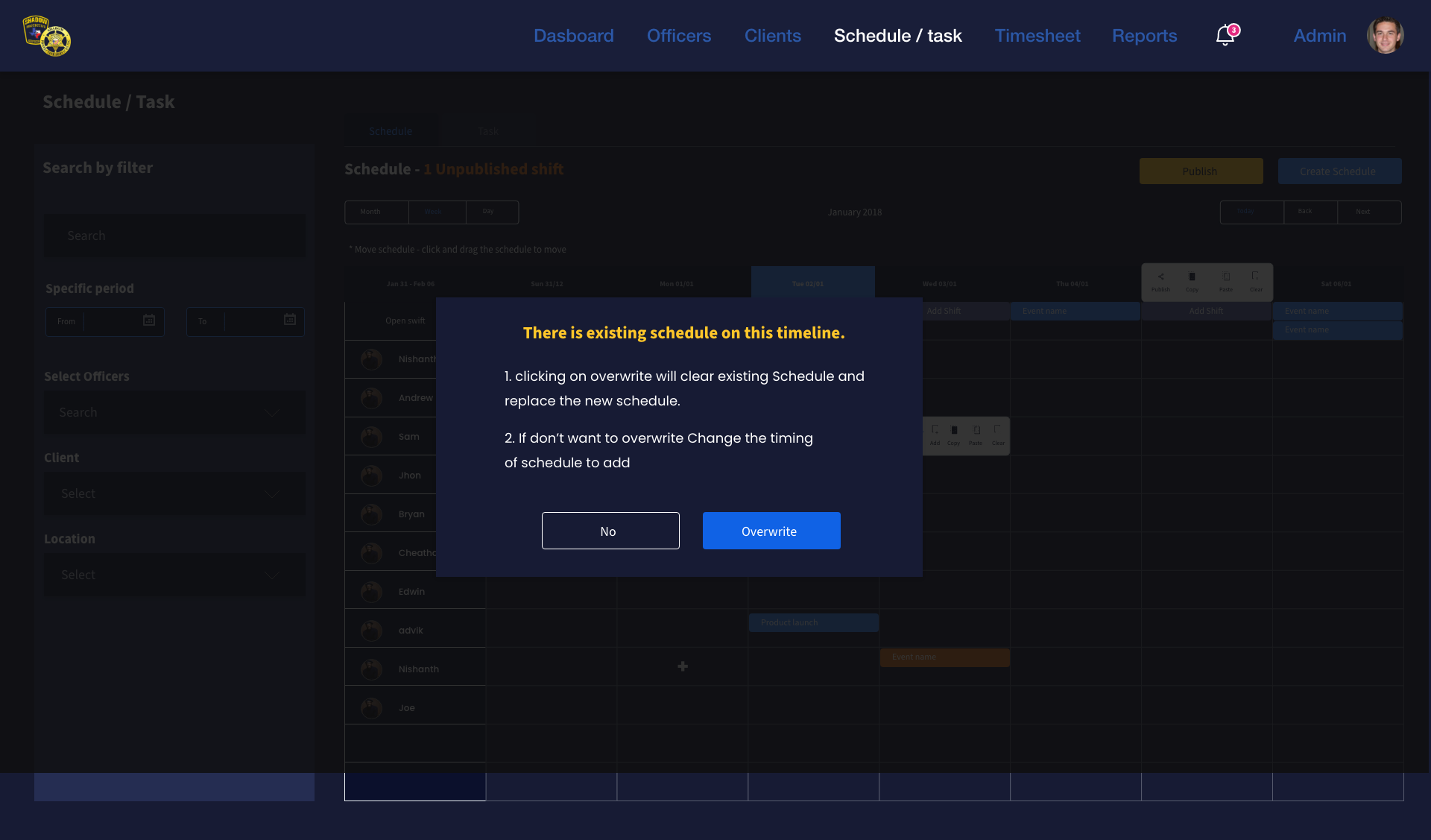Click the Publish share icon in column popup

pos(1160,277)
